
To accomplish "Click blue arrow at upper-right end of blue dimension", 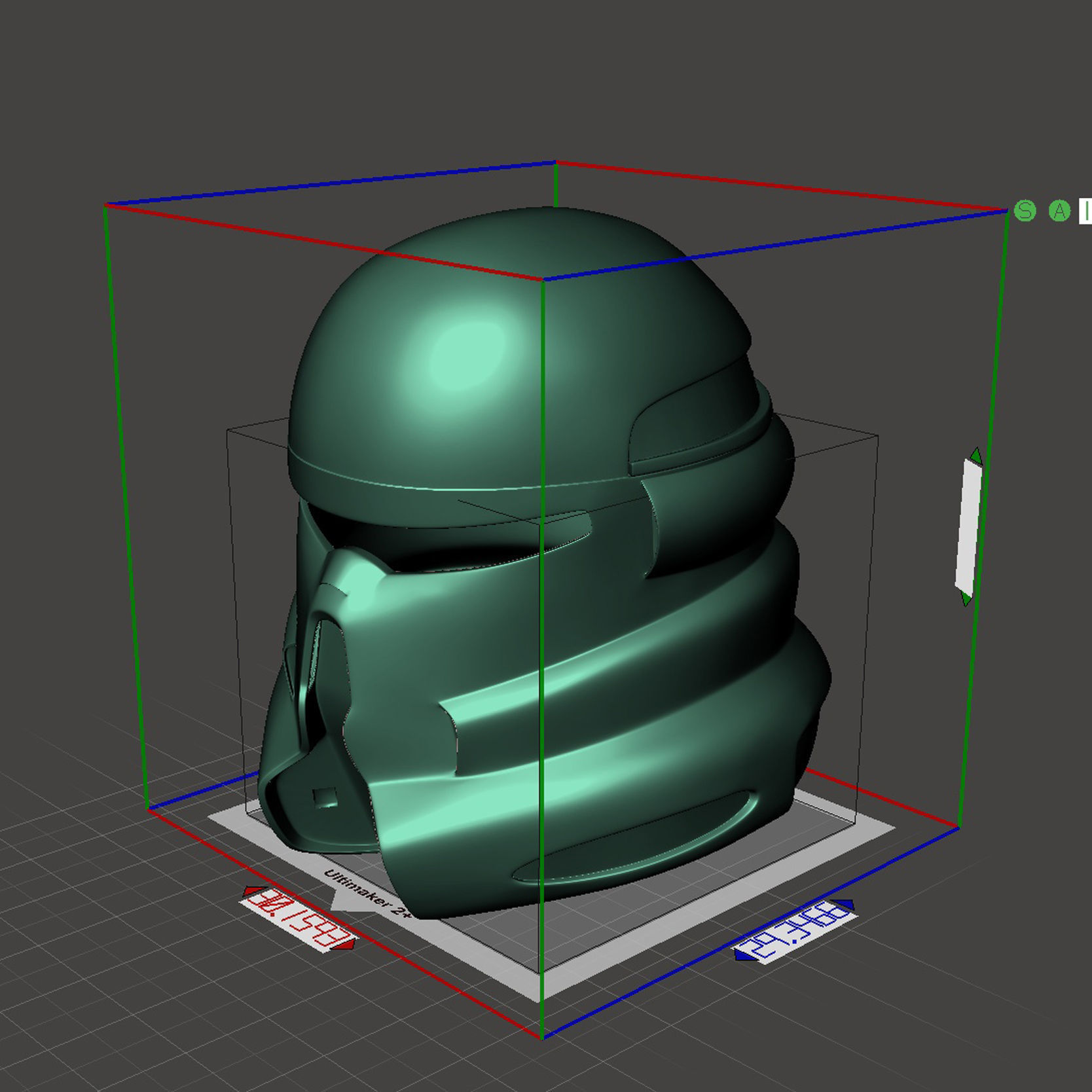I will [846, 905].
